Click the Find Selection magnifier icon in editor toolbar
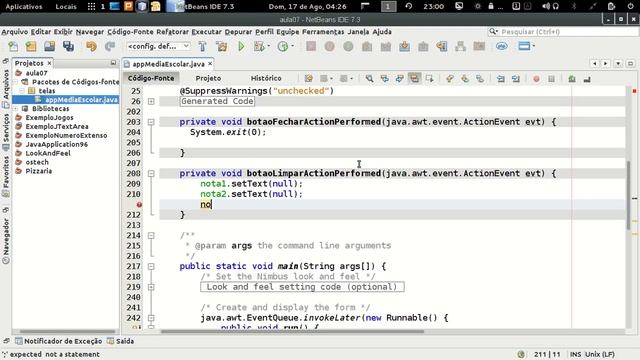 pyautogui.click(x=369, y=78)
